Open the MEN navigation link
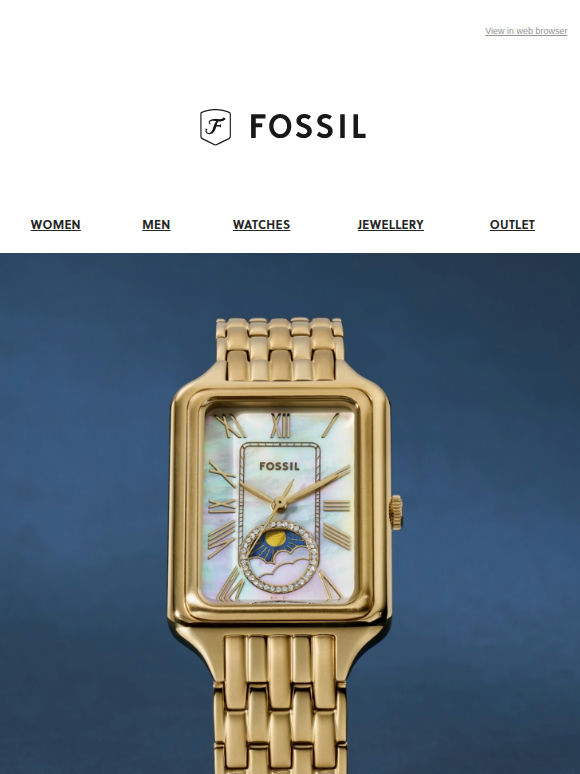Screen dimensions: 580x774 (156, 225)
